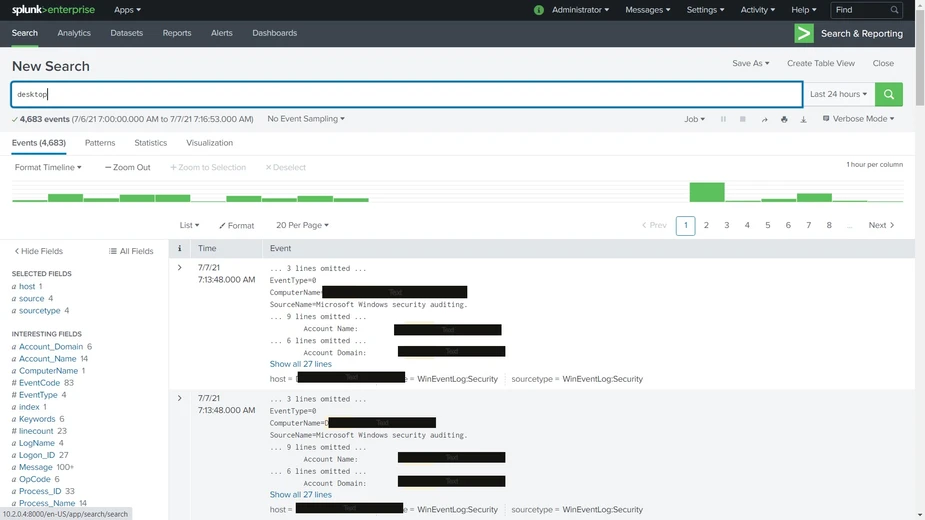Click Zoom Out on the timeline
This screenshot has width=925, height=520.
pyautogui.click(x=127, y=168)
